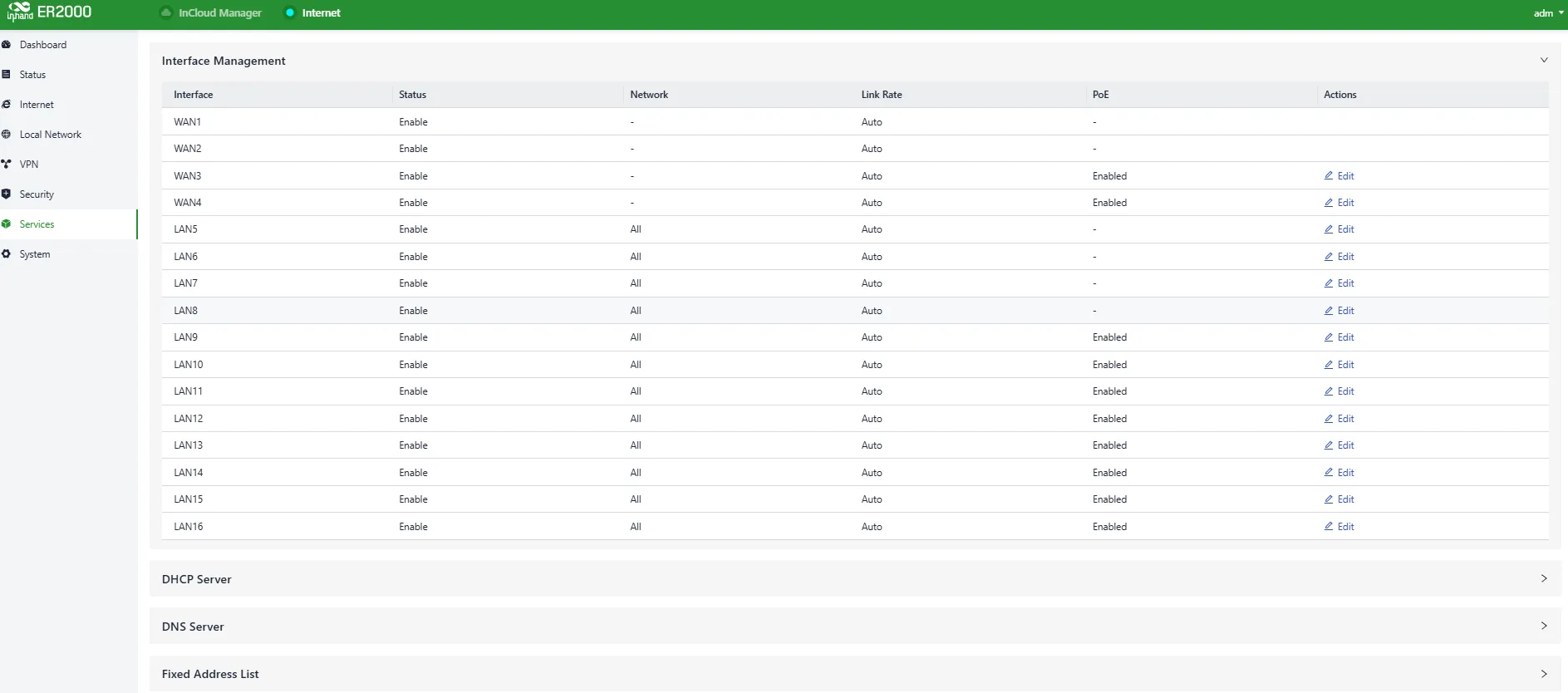
Task: Click the InCloud Manager label in header
Action: pyautogui.click(x=220, y=12)
